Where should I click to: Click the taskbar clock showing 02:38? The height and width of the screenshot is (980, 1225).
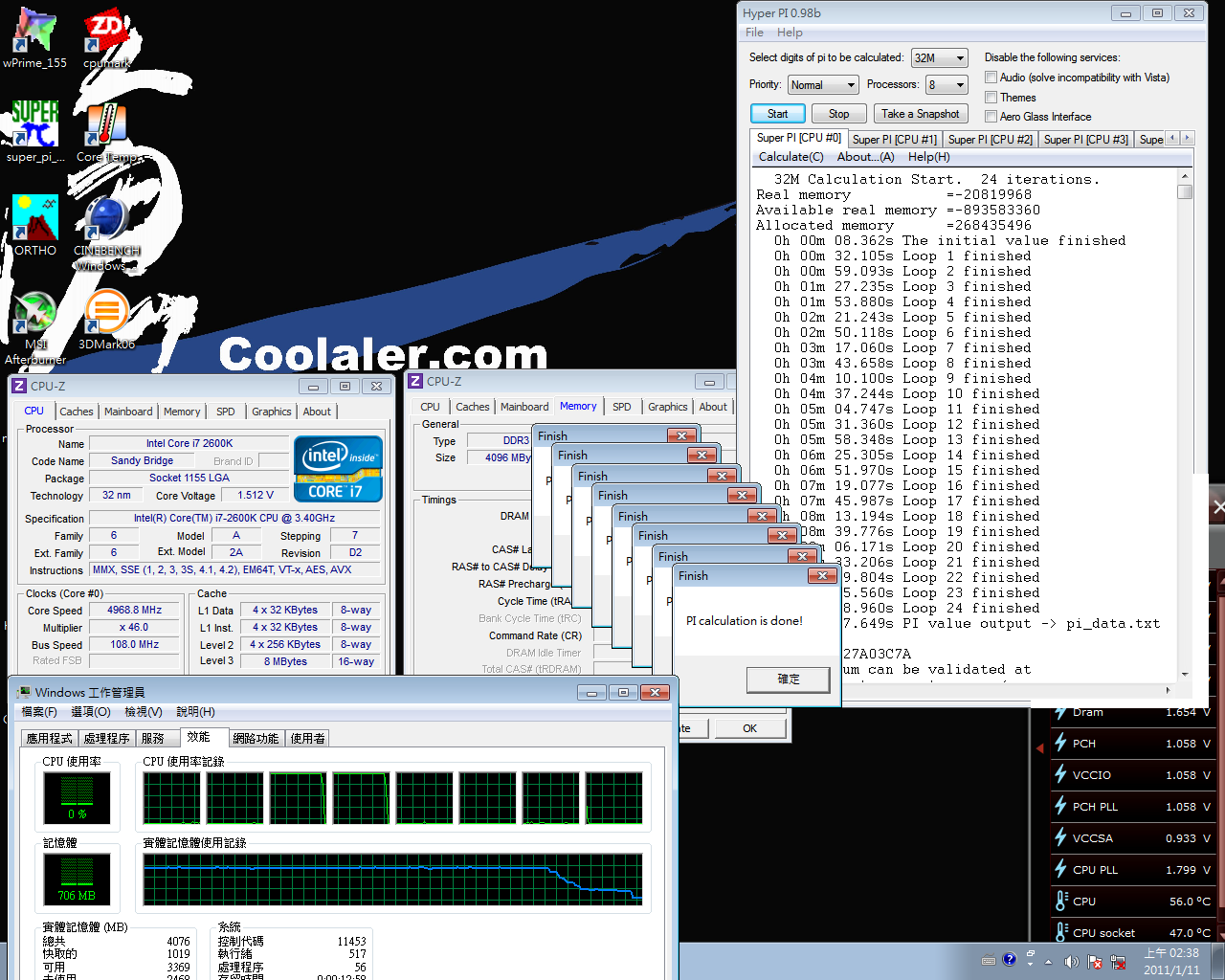[x=1171, y=961]
